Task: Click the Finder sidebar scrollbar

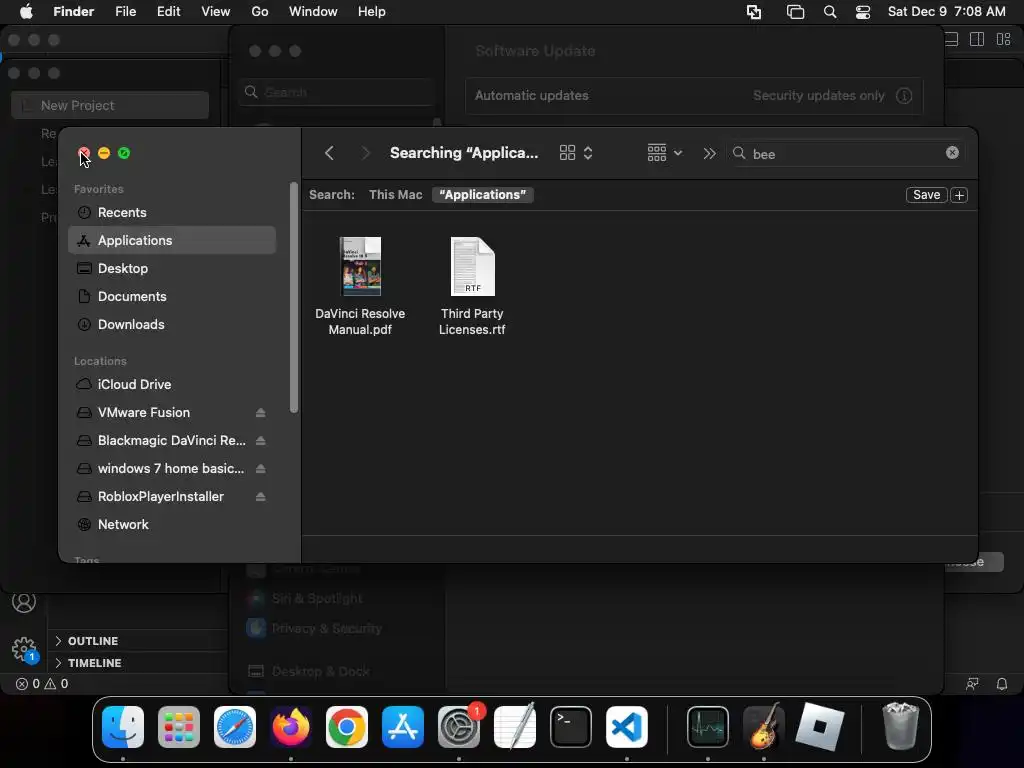Action: click(294, 298)
